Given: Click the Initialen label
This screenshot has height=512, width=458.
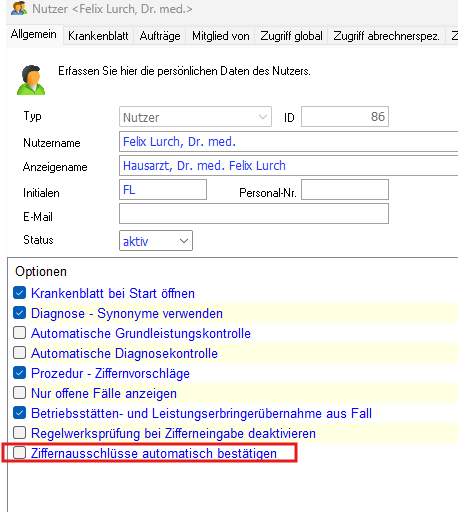Looking at the screenshot, I should click(41, 193).
